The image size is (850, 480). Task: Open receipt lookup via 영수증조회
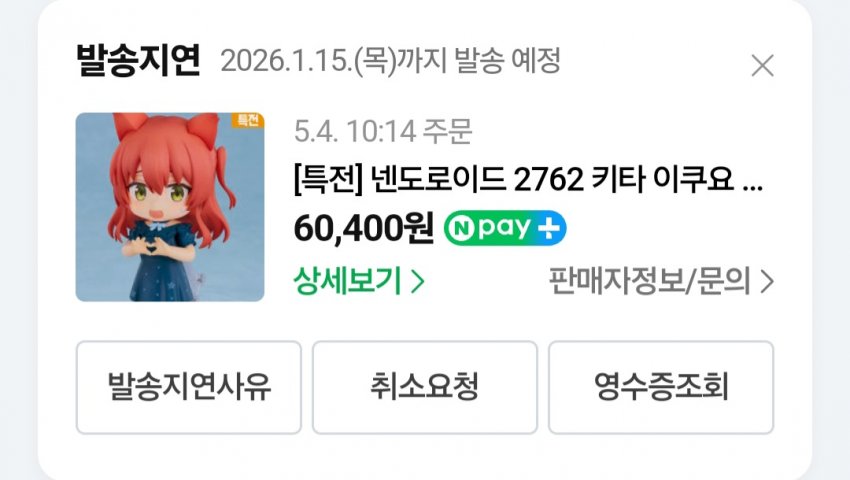point(661,387)
